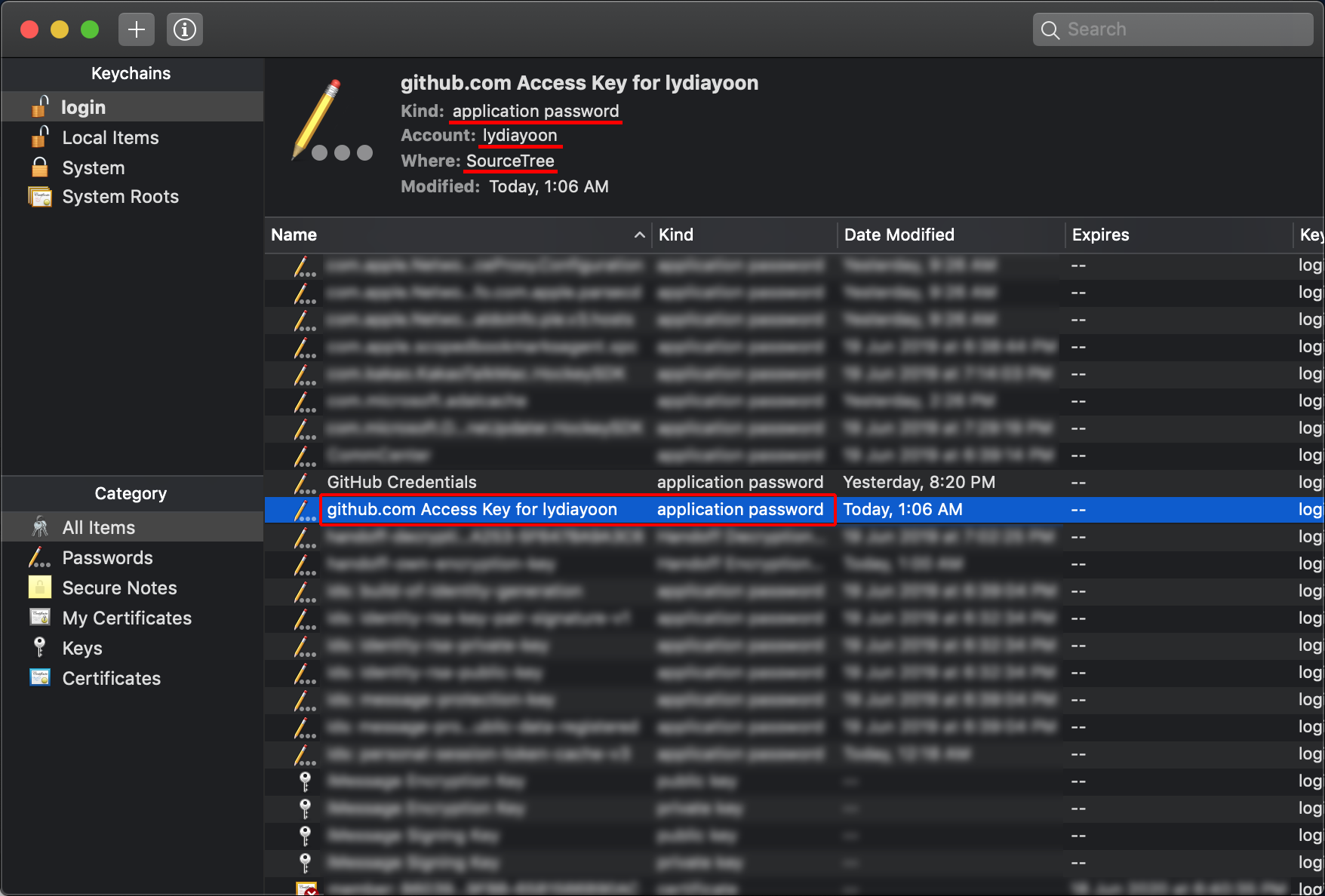Select the Local Items keychain
The width and height of the screenshot is (1325, 896).
coord(132,137)
